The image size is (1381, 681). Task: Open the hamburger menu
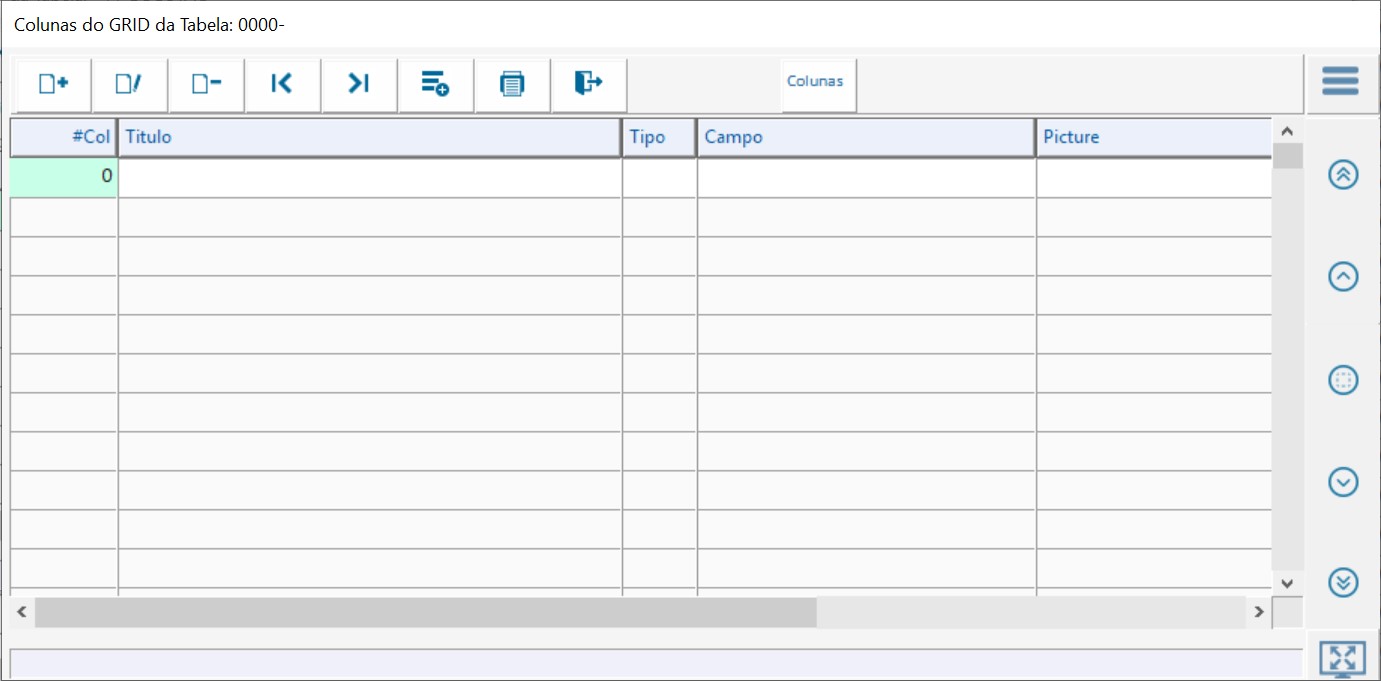point(1340,81)
